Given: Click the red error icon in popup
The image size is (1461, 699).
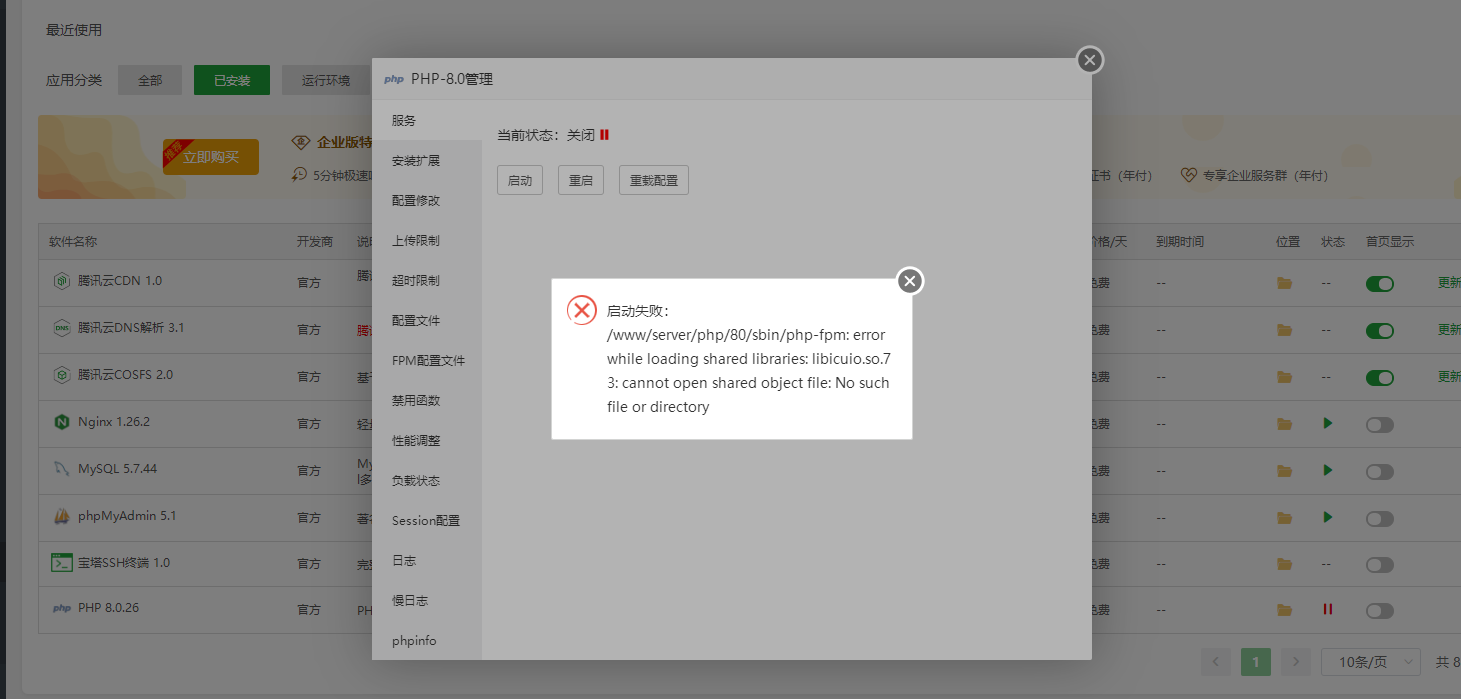Looking at the screenshot, I should click(x=582, y=310).
